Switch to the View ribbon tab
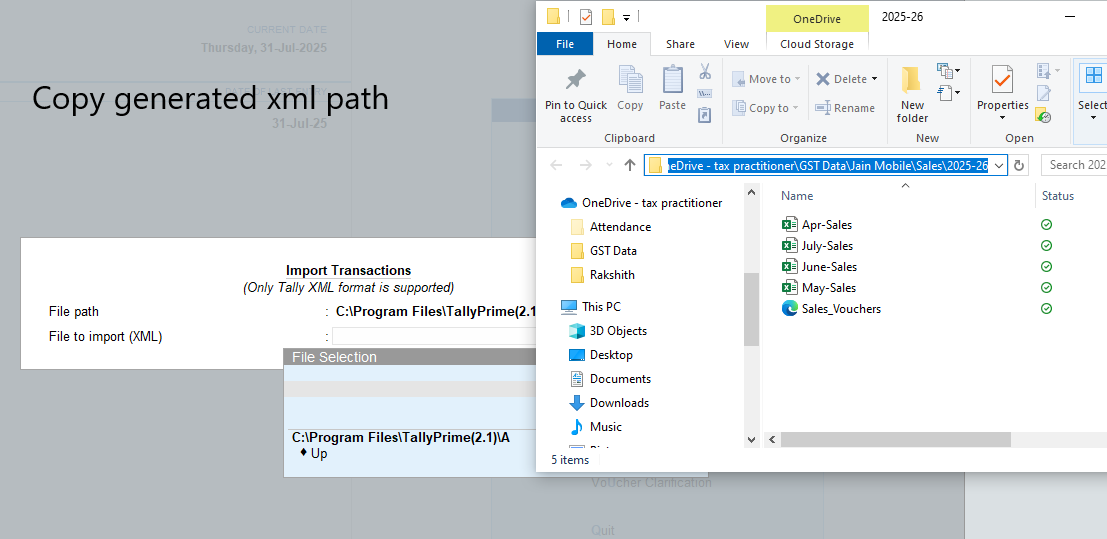This screenshot has height=539, width=1107. 736,44
